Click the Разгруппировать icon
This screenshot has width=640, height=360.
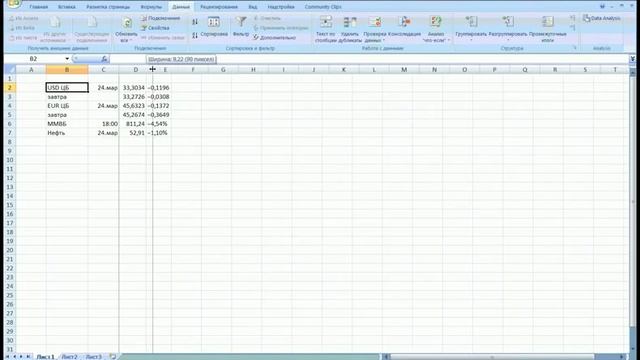(x=508, y=22)
